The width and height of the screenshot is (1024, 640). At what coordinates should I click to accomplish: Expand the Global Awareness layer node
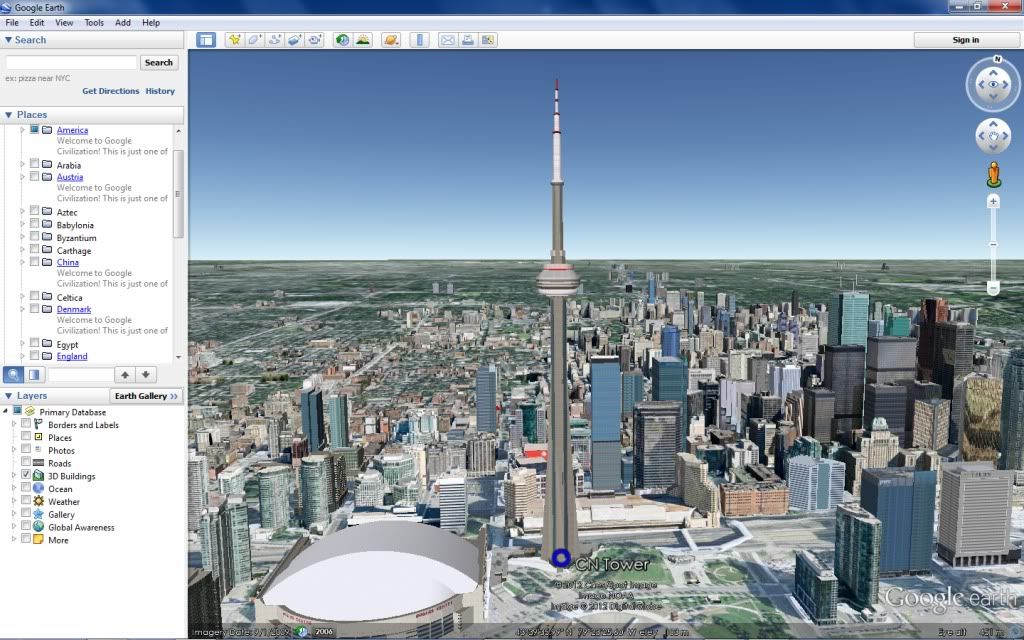pos(14,526)
